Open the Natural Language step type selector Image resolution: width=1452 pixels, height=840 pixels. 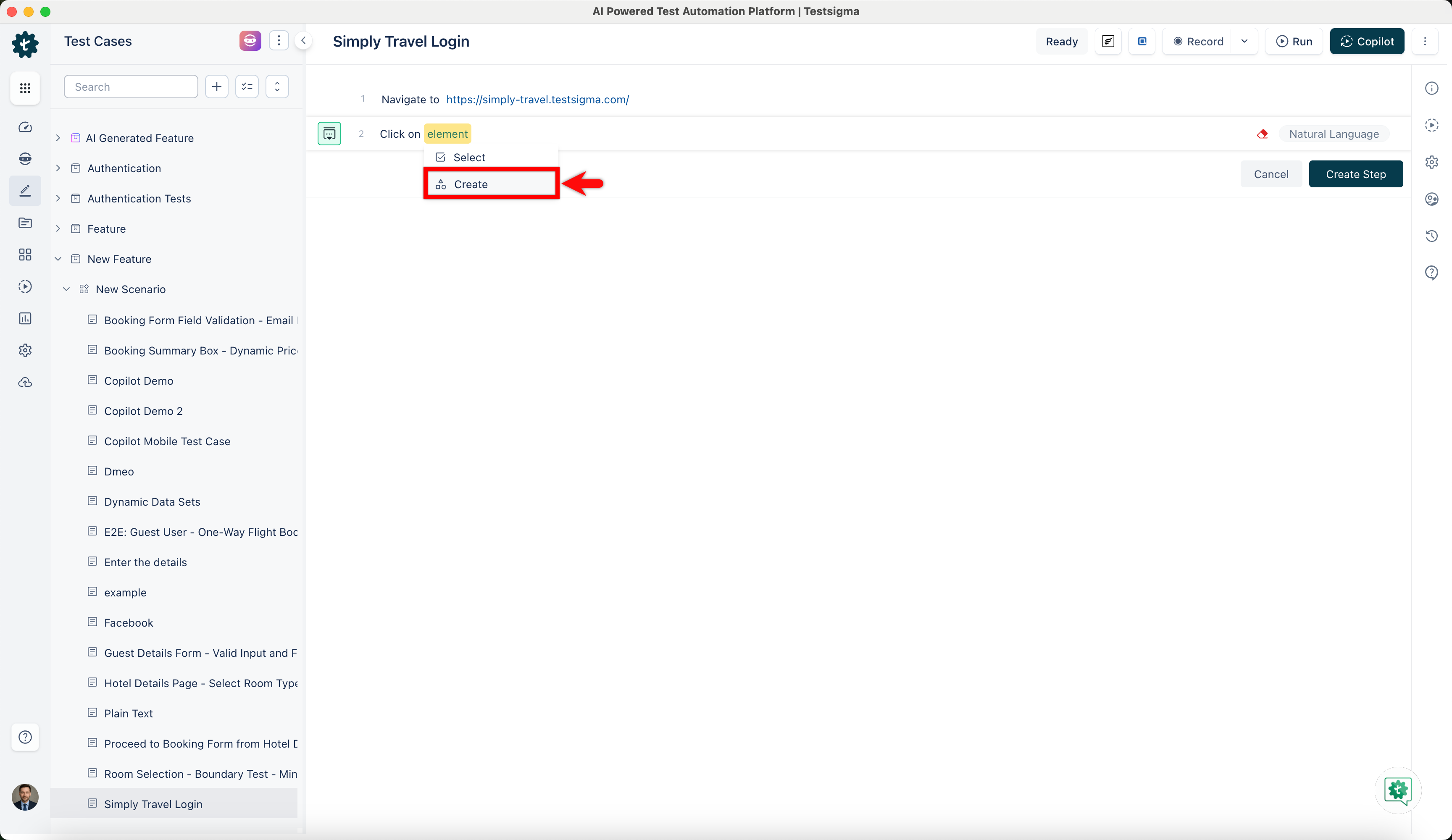point(1334,134)
